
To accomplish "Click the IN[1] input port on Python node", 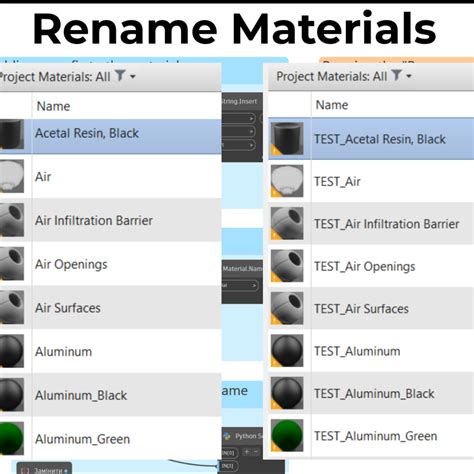I will (x=228, y=466).
